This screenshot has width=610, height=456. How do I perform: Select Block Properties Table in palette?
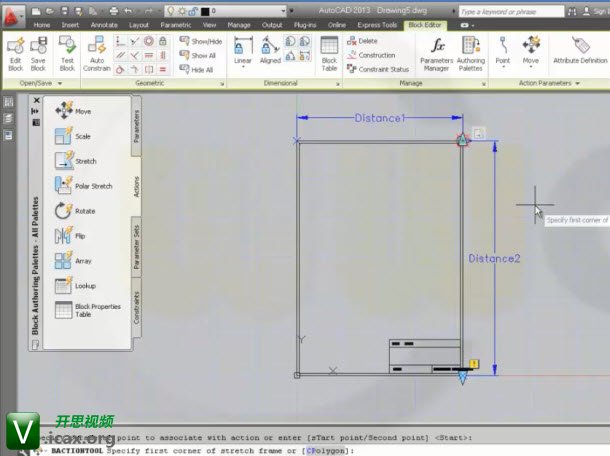coord(88,310)
